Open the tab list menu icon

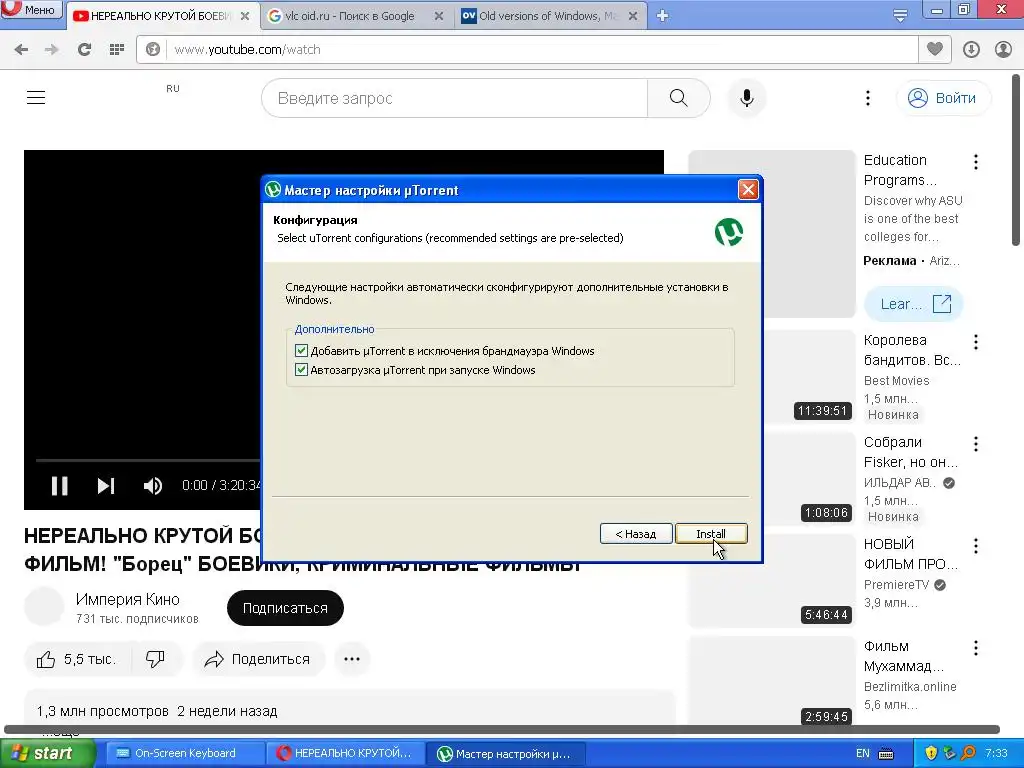pyautogui.click(x=900, y=16)
